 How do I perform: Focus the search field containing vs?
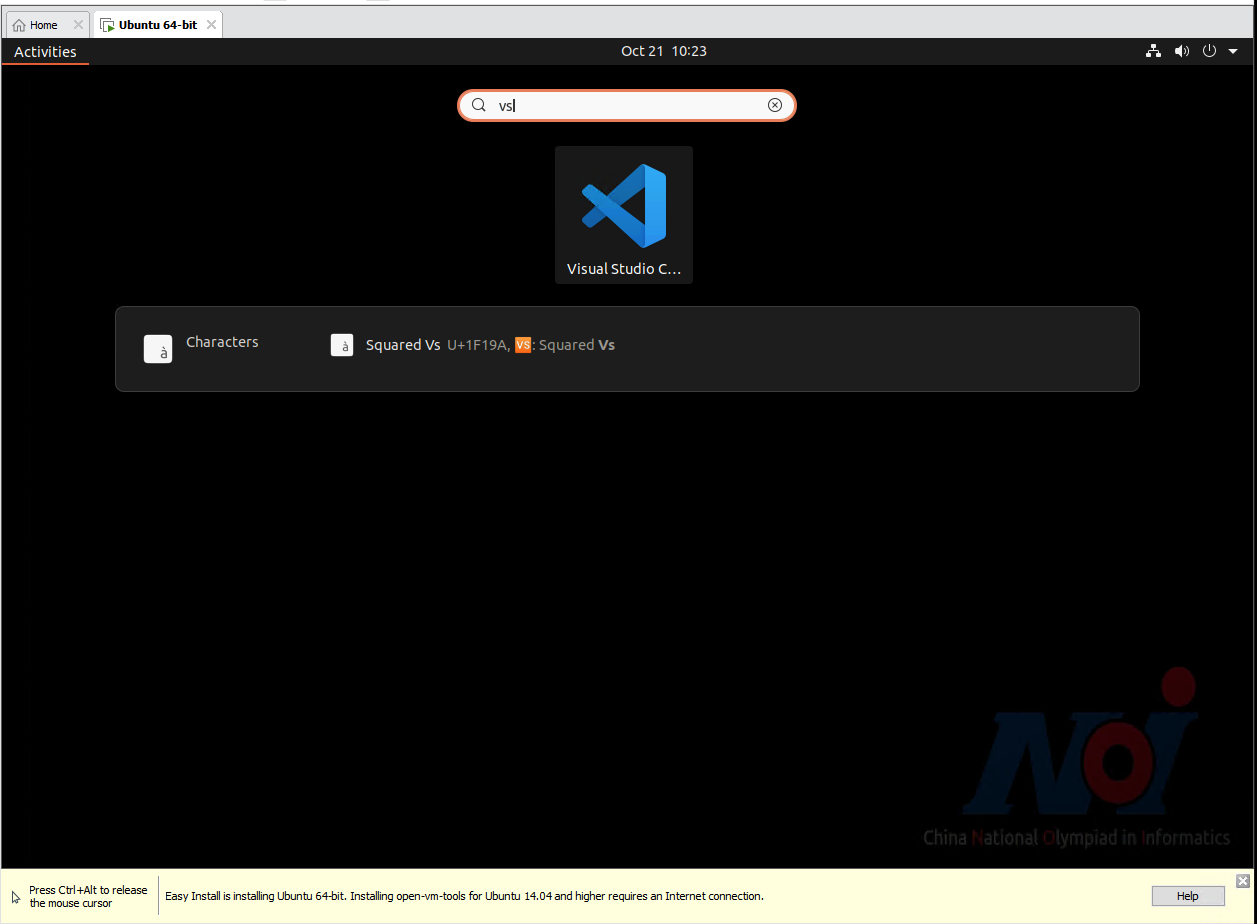point(630,105)
